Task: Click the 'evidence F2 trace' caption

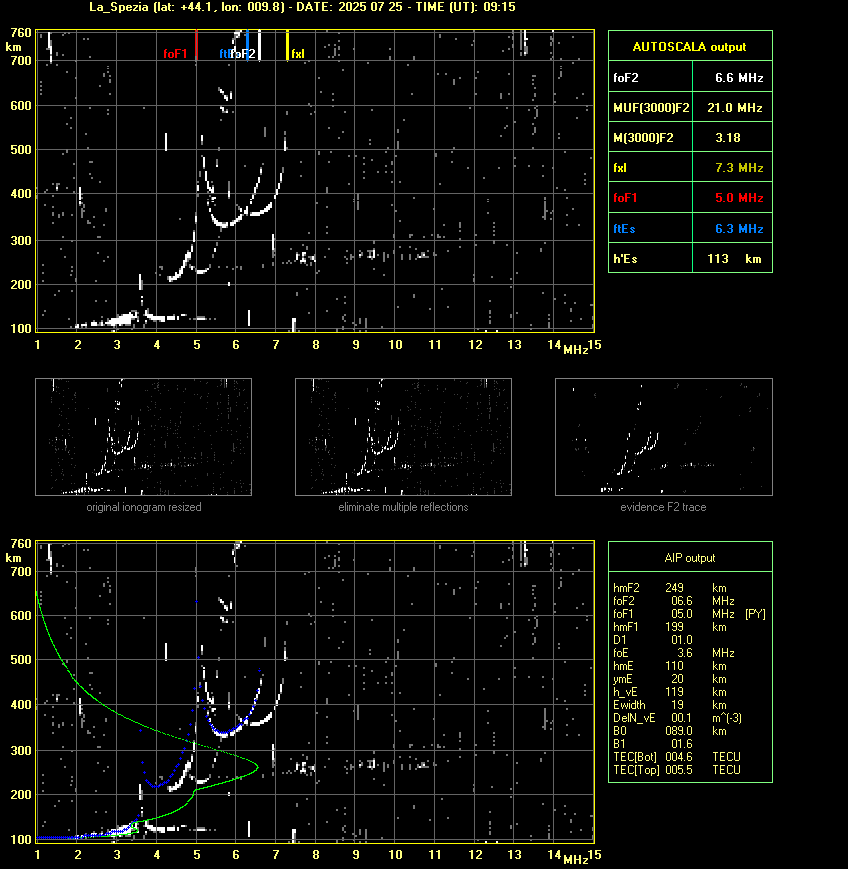Action: click(x=663, y=507)
